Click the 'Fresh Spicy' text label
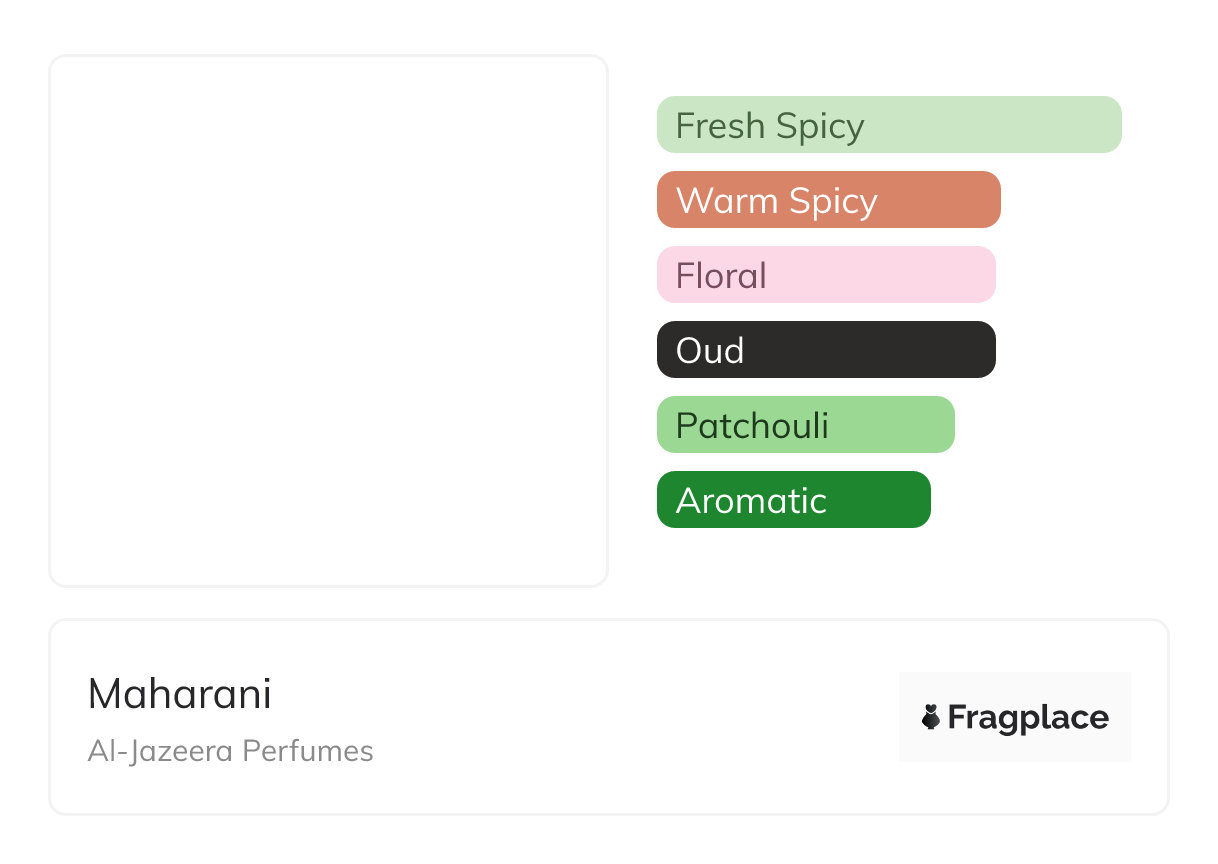Viewport: 1218px width, 864px height. [x=770, y=126]
